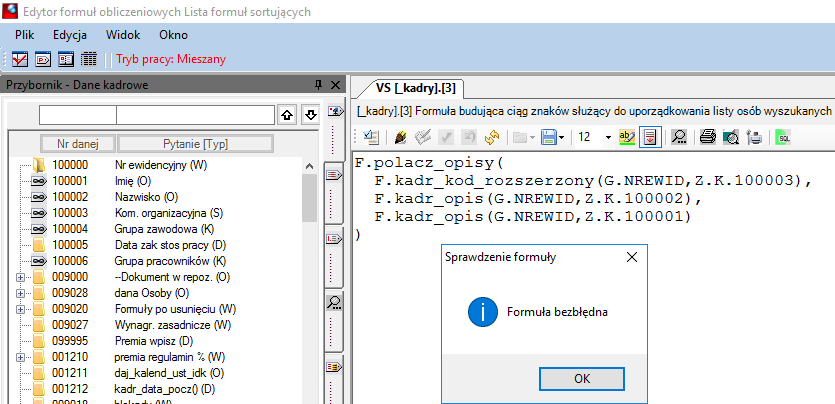Select tree row 100006 Grupa pracowników (K)

tap(130, 261)
